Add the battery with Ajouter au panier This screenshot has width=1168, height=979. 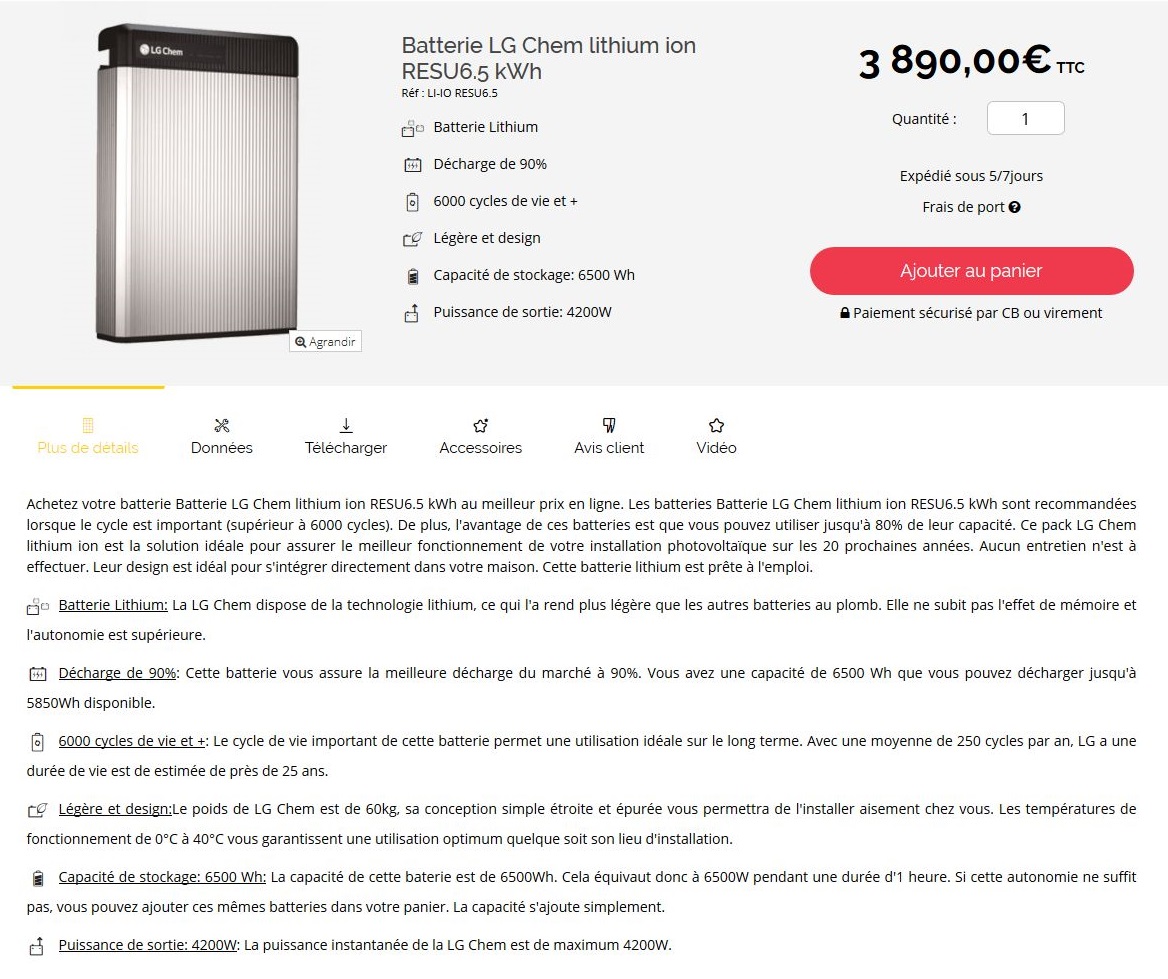[971, 271]
